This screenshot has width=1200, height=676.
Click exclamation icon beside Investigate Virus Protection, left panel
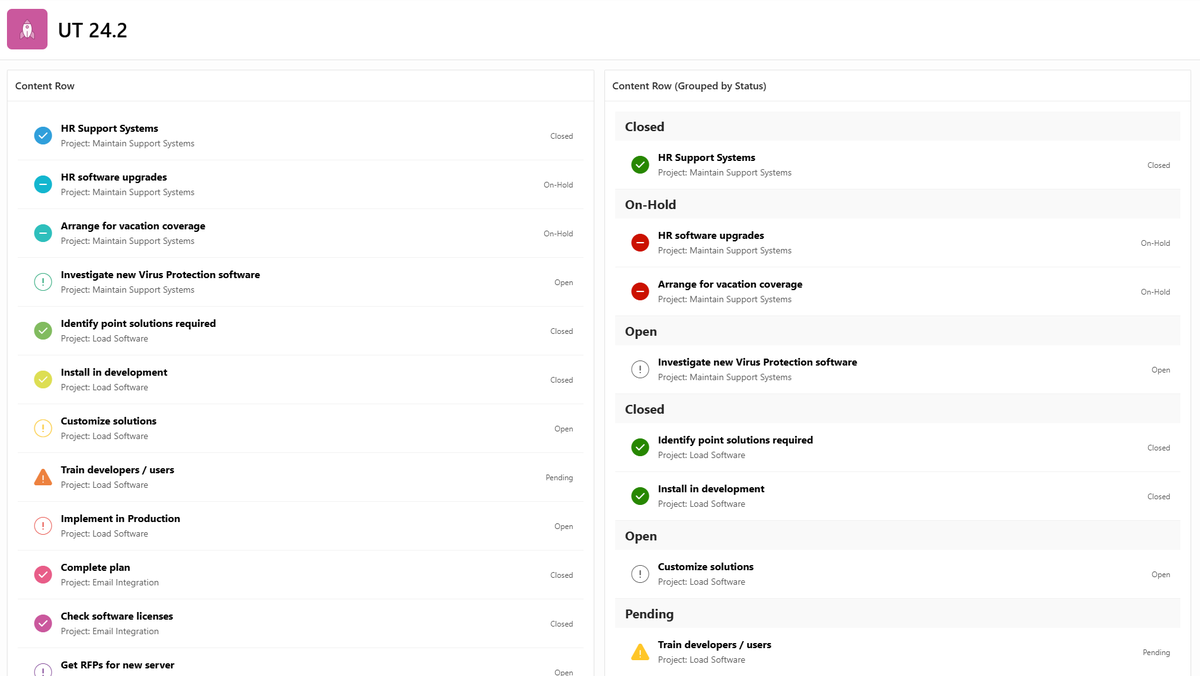tap(43, 282)
